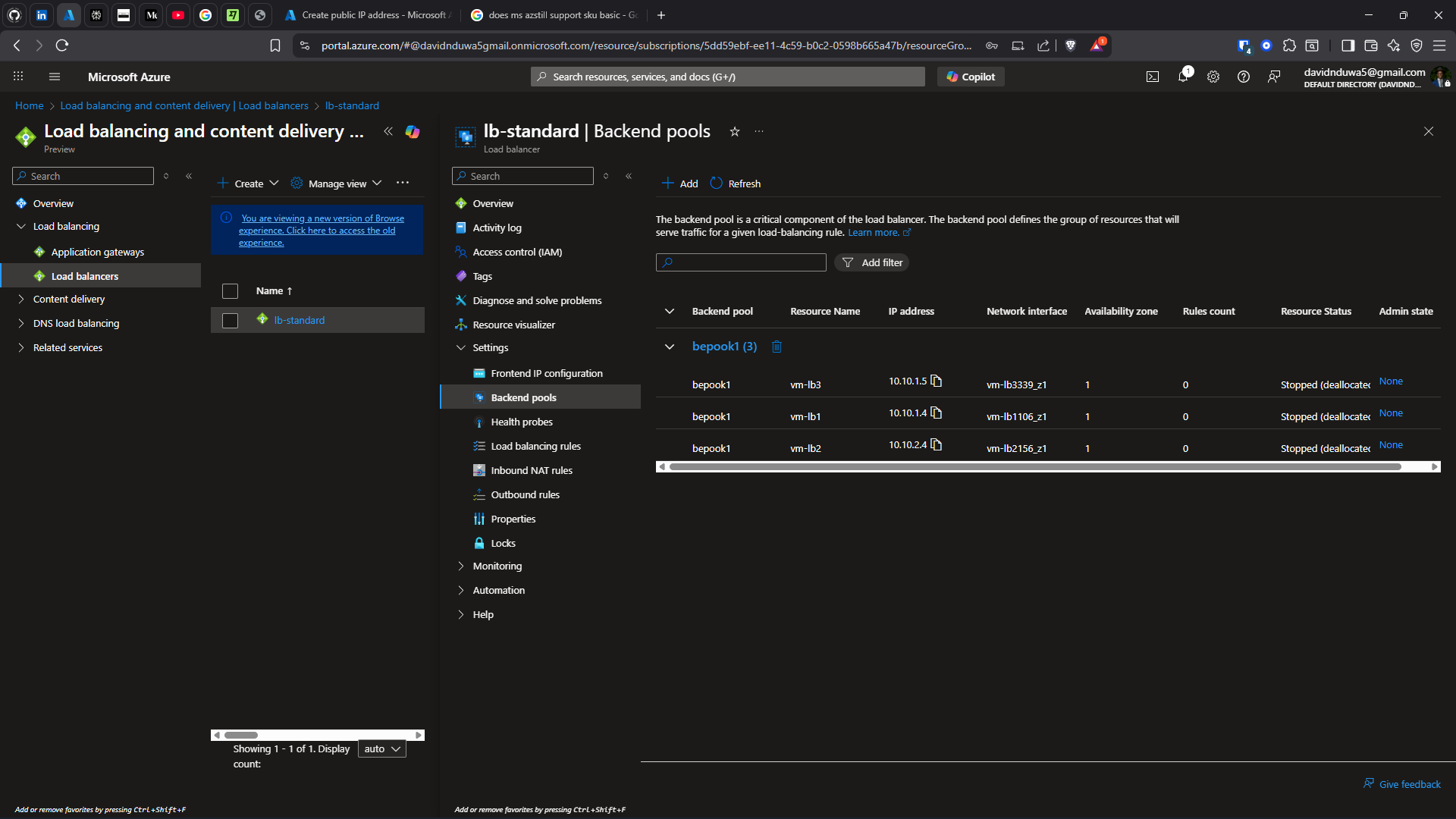Open ellipsis menu beside Backend pools title
This screenshot has width=1456, height=819.
click(759, 131)
